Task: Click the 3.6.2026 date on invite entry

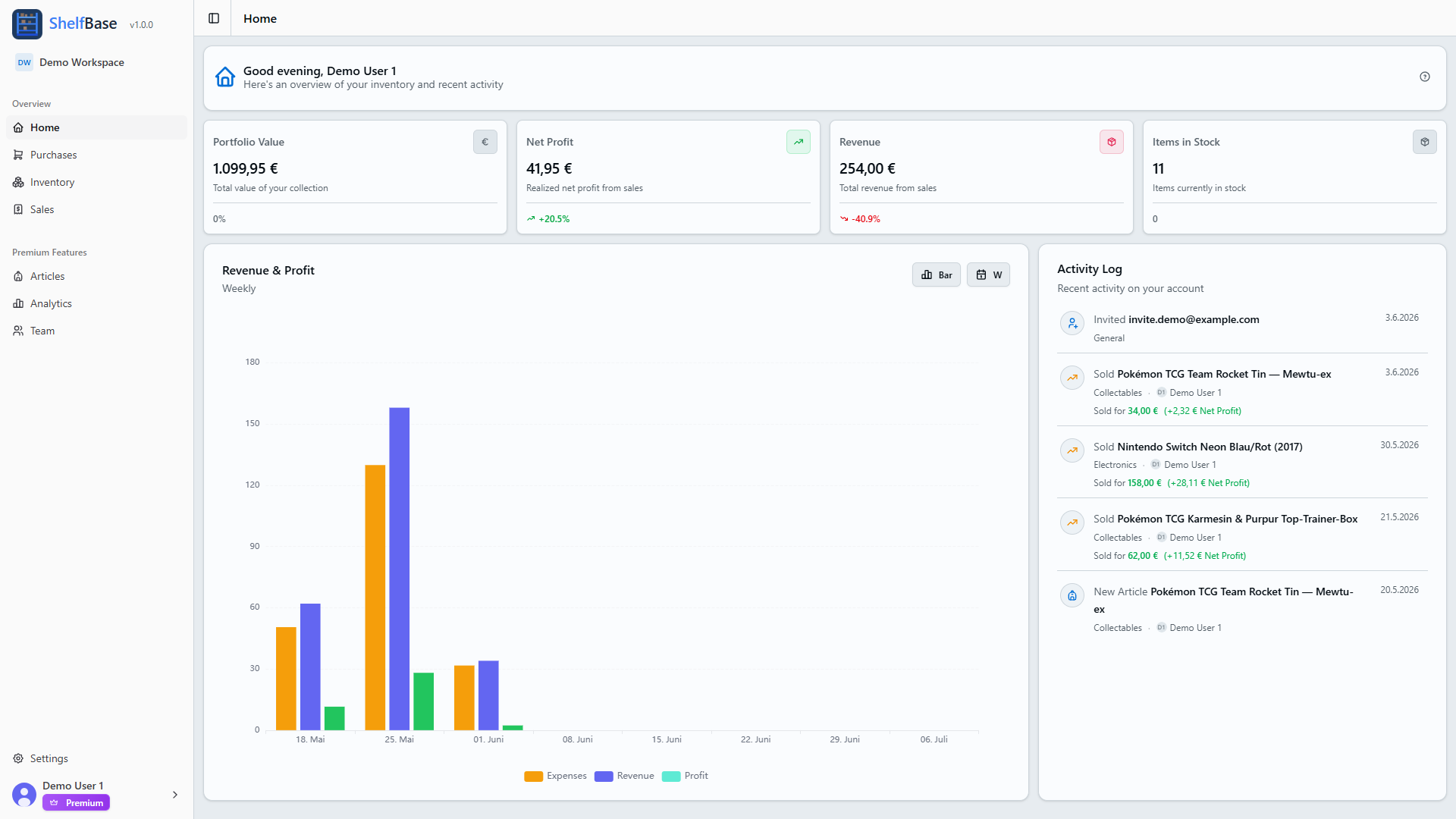Action: click(x=1401, y=318)
